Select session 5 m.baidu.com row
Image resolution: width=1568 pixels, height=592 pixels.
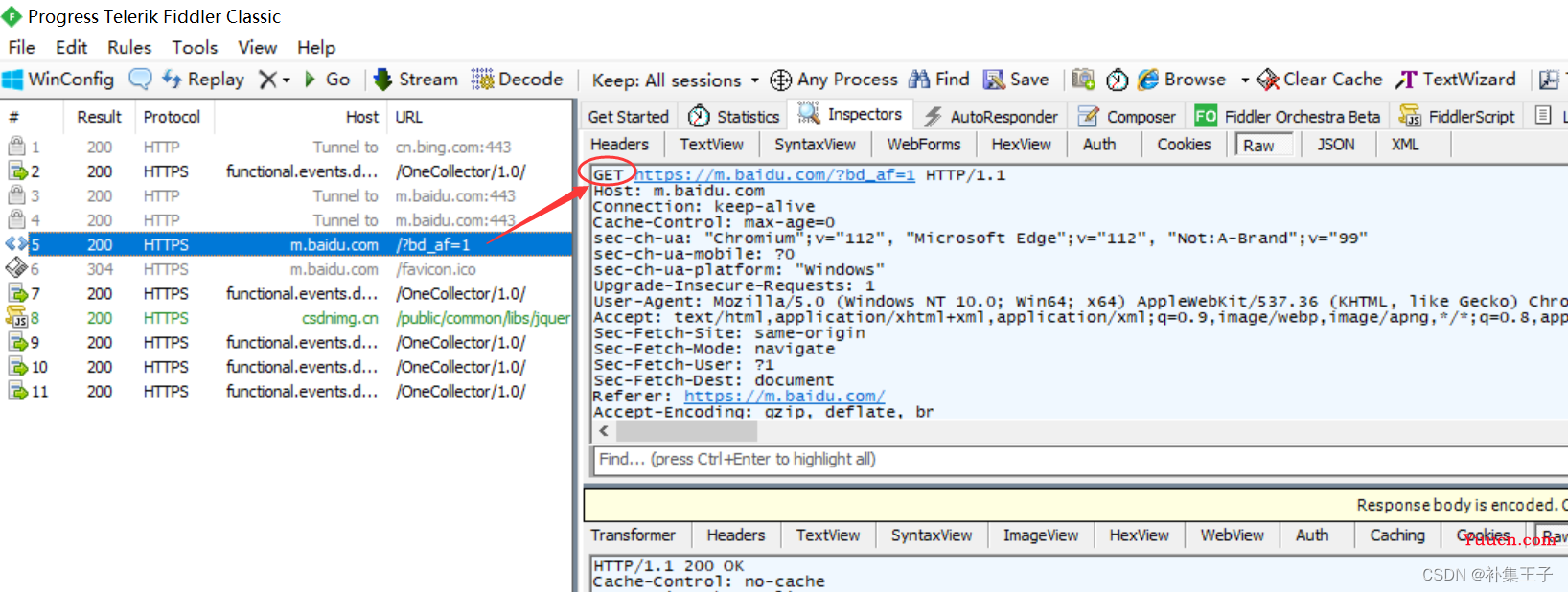287,244
